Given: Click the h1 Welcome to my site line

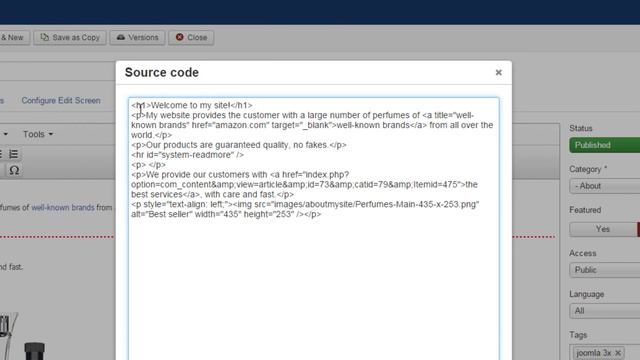Looking at the screenshot, I should [x=192, y=105].
